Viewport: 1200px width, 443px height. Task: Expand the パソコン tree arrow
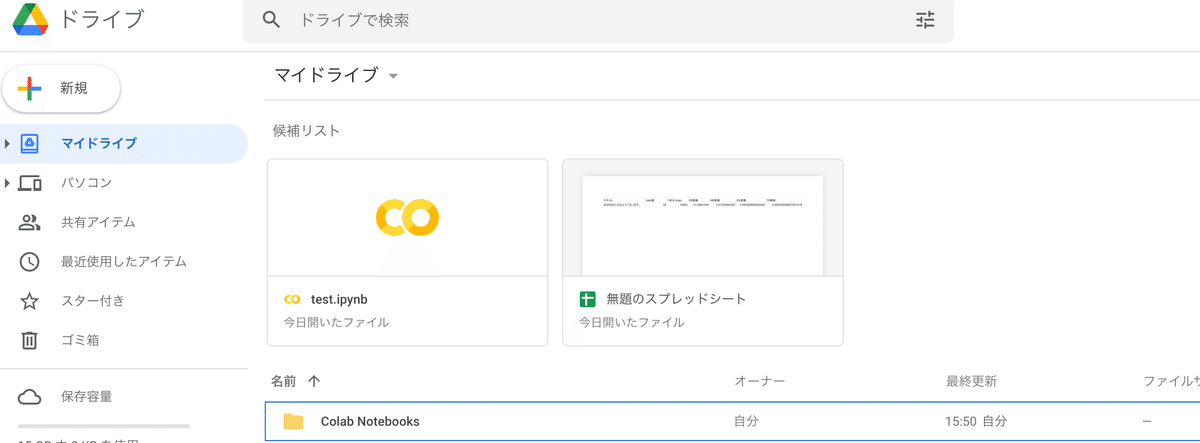(x=8, y=183)
